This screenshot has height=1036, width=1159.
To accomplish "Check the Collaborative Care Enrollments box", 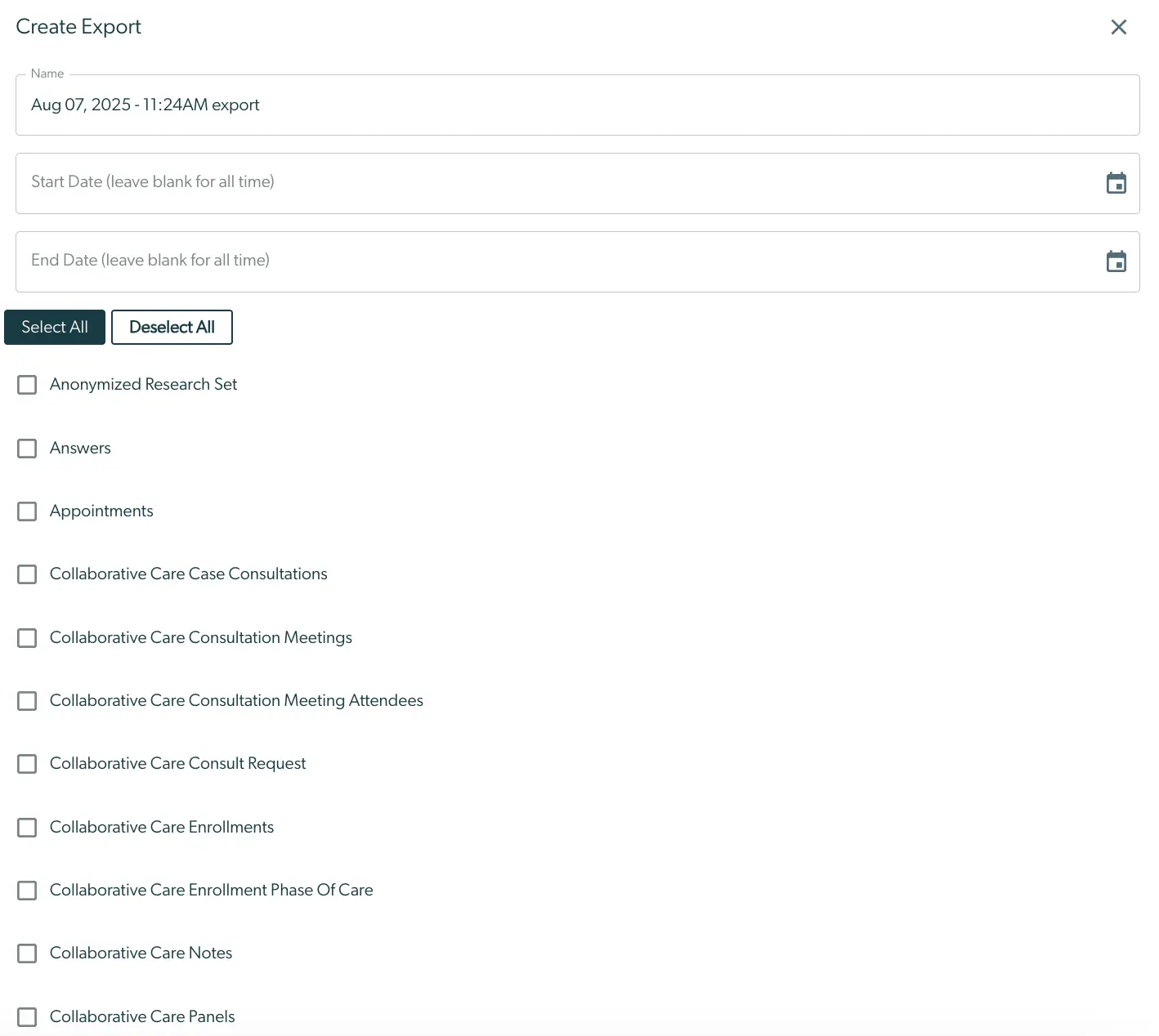I will [27, 827].
